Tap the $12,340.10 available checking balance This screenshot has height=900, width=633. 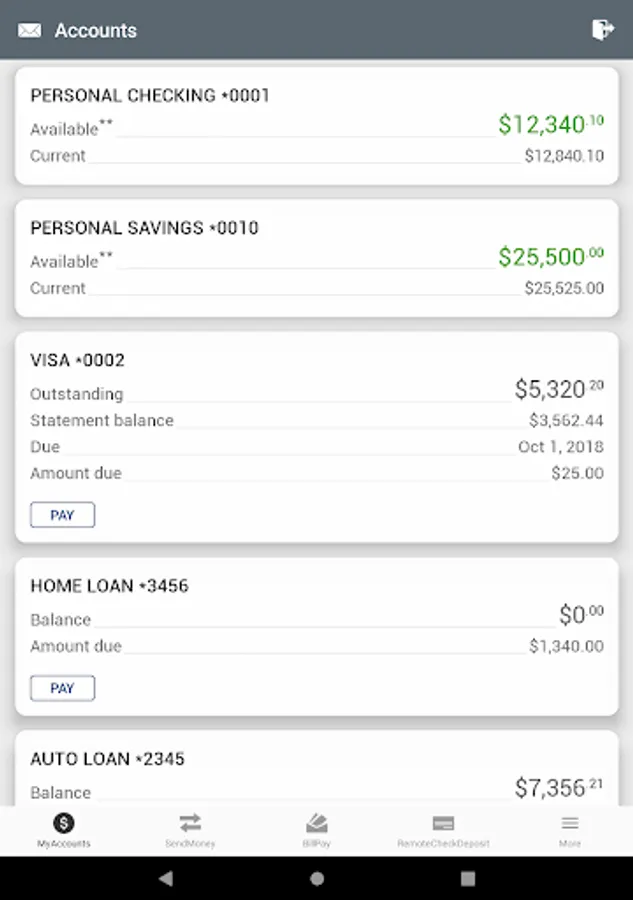[x=550, y=125]
